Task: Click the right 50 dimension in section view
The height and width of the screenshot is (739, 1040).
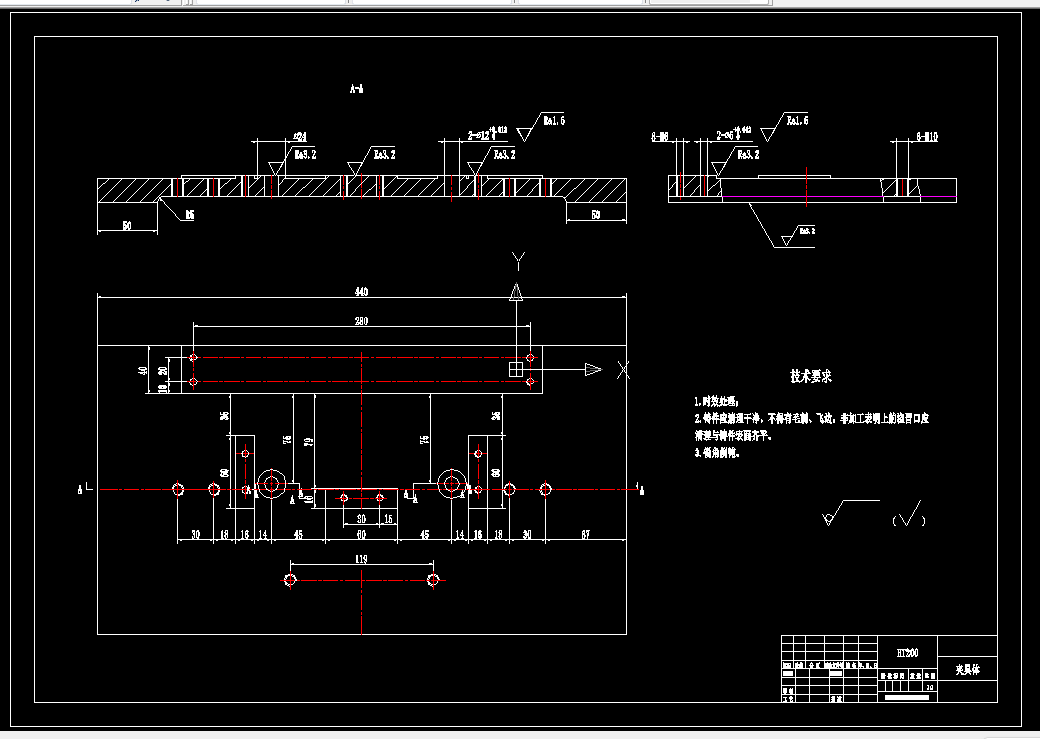Action: [x=596, y=215]
